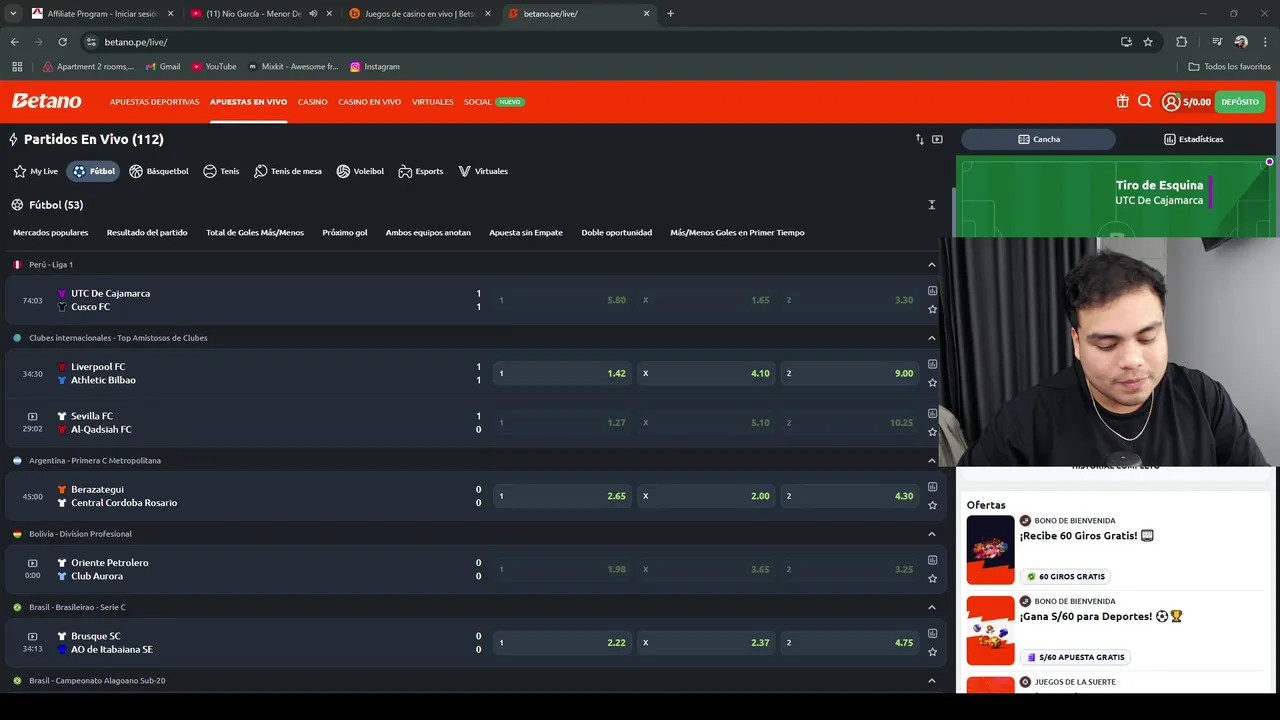This screenshot has width=1280, height=720.
Task: Open the Instagram bookmark
Action: (x=375, y=67)
